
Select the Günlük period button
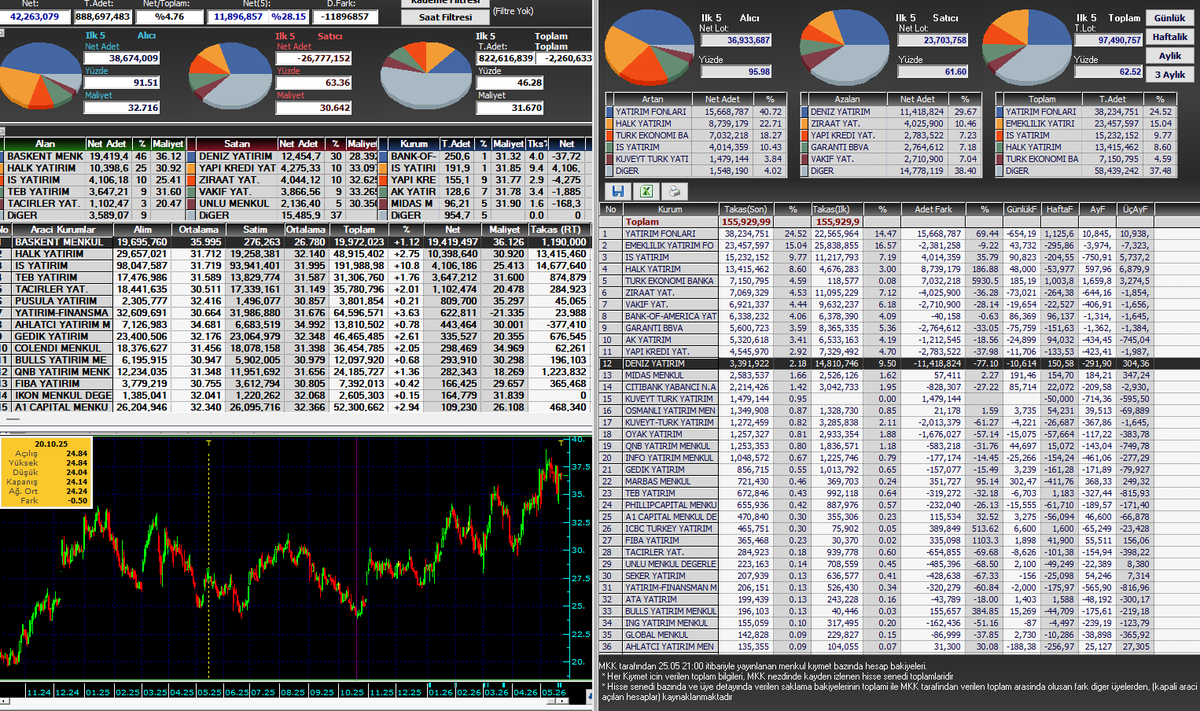[x=1169, y=19]
